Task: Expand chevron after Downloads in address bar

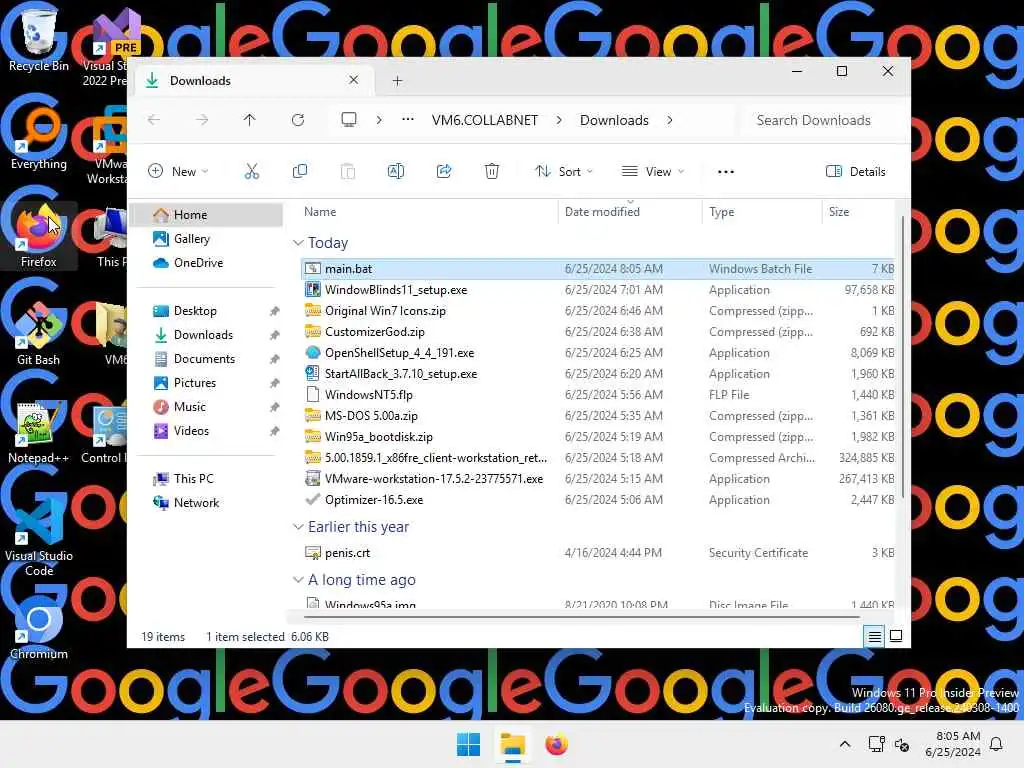Action: click(669, 120)
